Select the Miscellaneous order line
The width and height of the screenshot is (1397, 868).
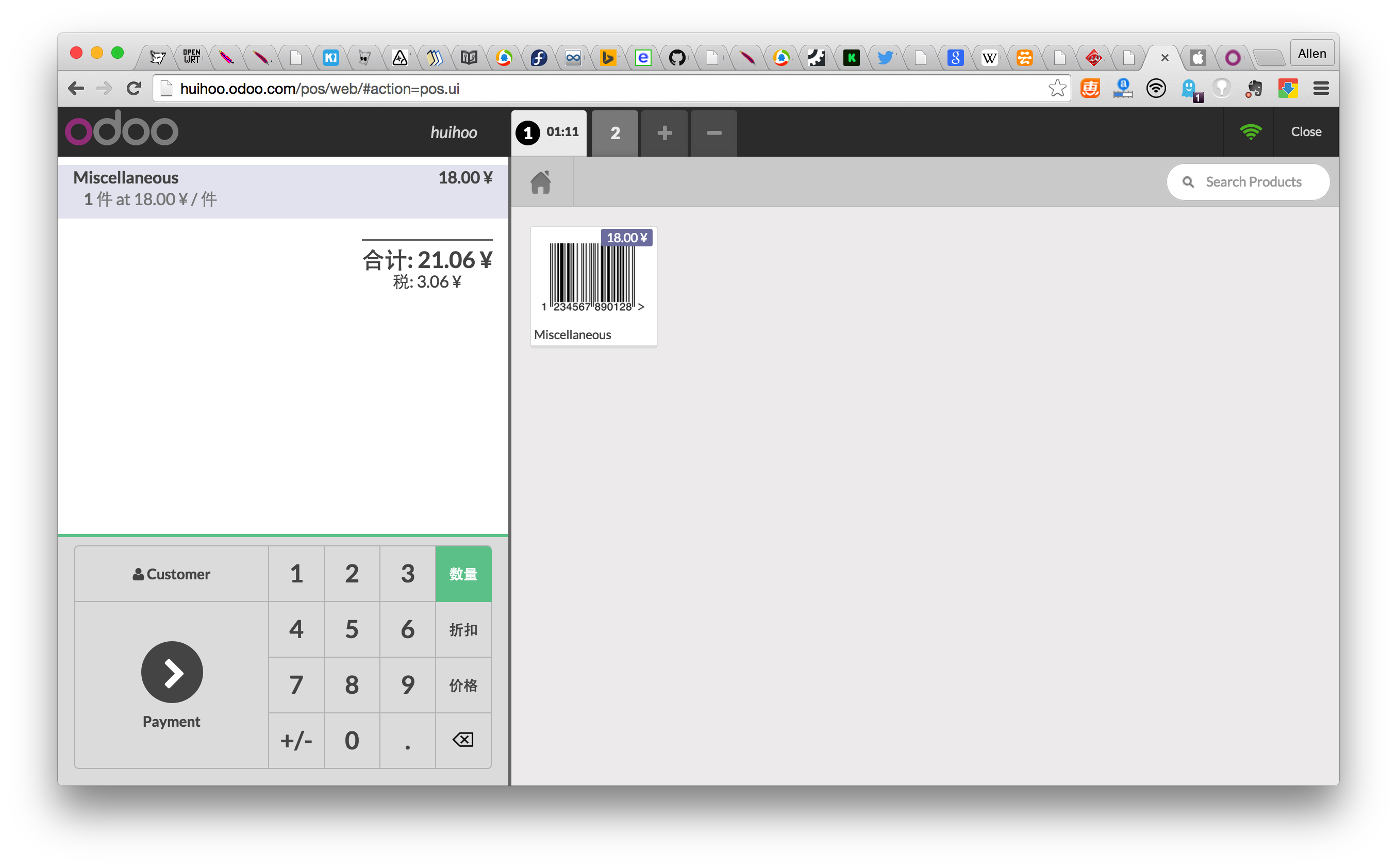(x=282, y=188)
